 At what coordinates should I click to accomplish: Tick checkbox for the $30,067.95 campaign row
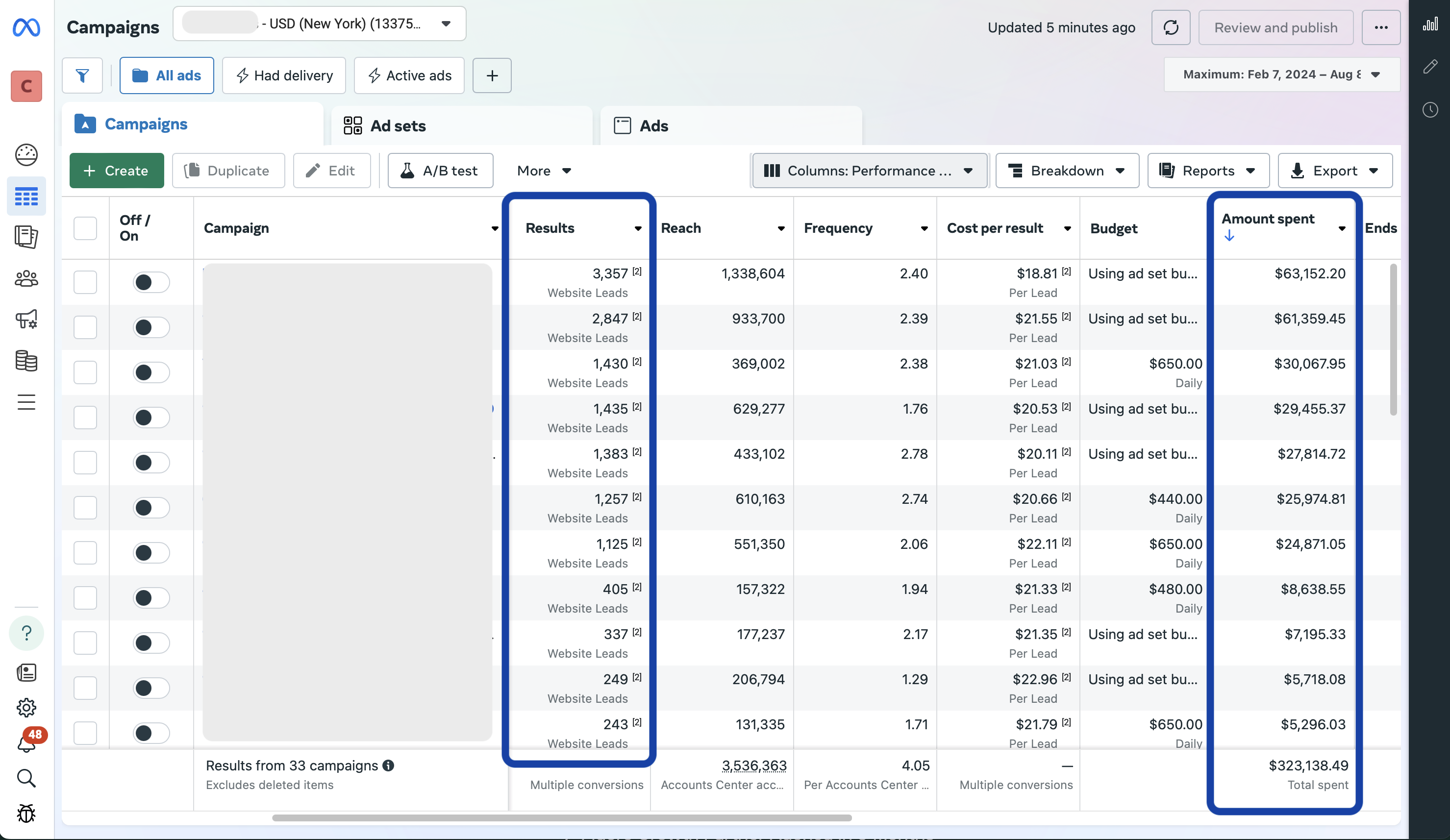[85, 373]
